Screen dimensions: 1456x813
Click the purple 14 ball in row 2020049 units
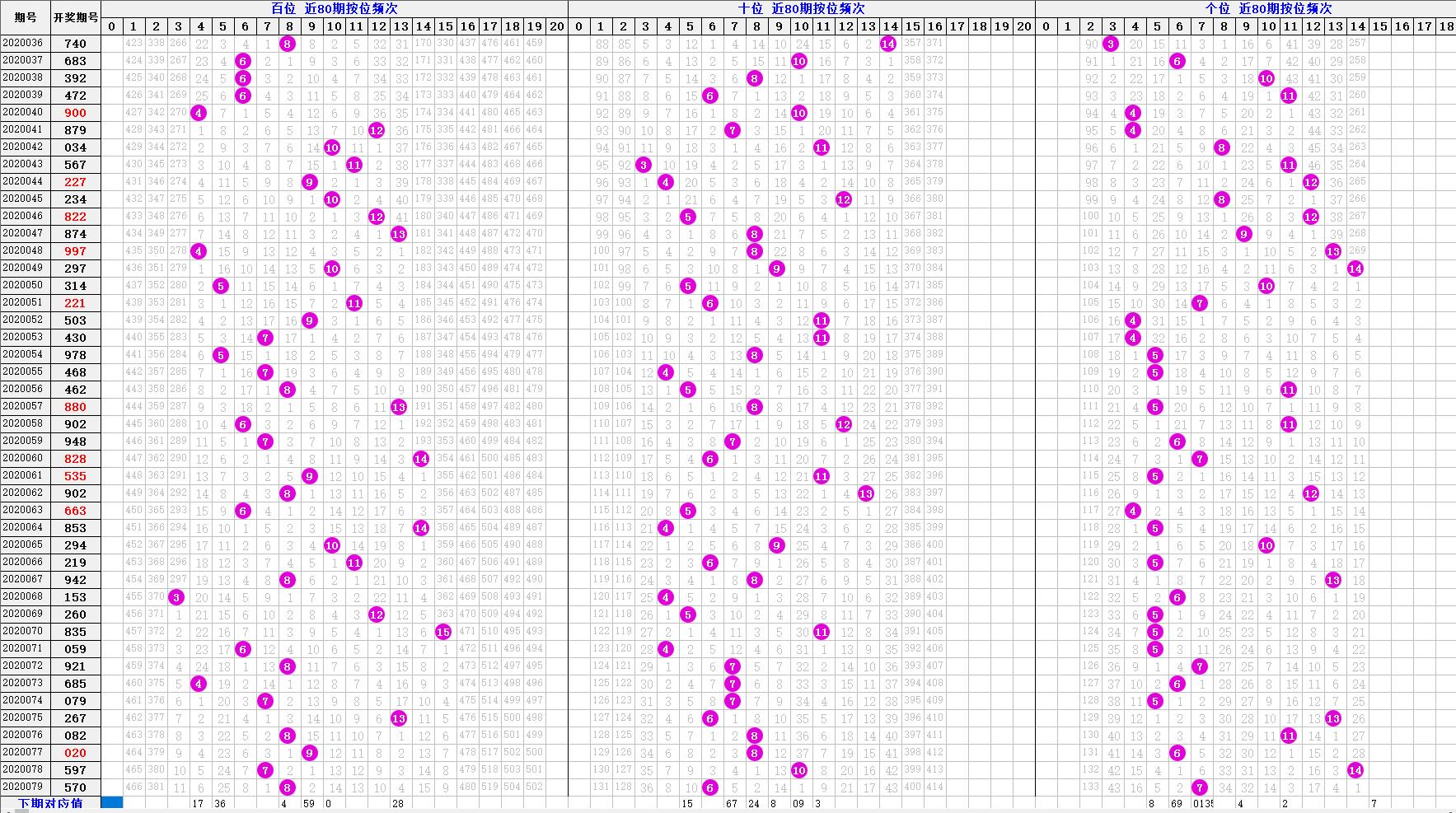[1355, 269]
